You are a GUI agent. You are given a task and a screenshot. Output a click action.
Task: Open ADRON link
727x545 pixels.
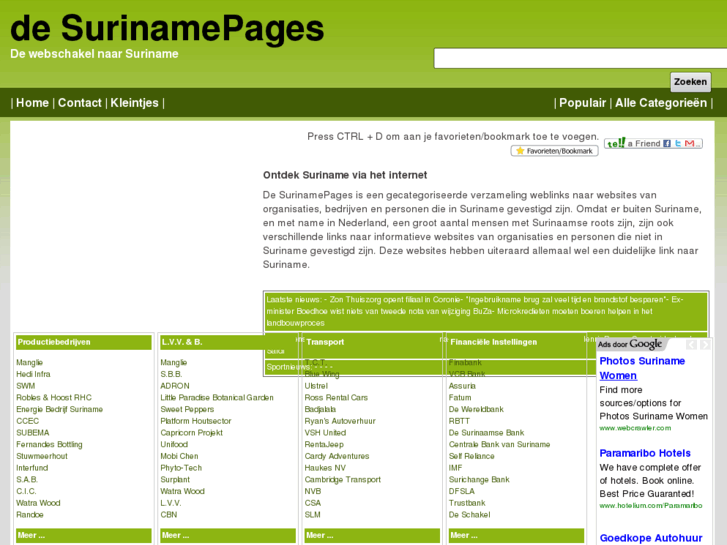[175, 386]
